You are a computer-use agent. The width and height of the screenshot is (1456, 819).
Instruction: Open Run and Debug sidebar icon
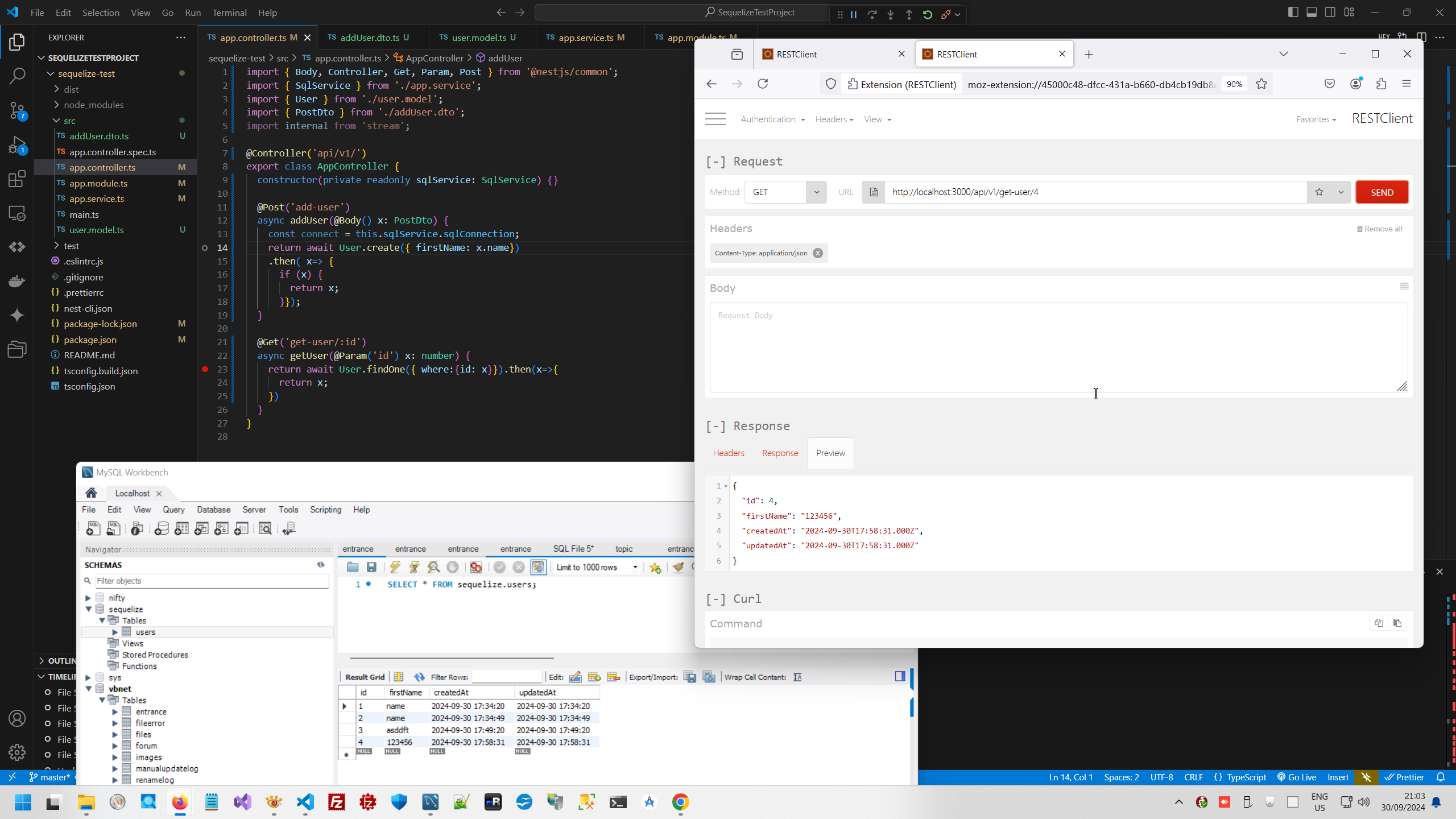point(17,146)
